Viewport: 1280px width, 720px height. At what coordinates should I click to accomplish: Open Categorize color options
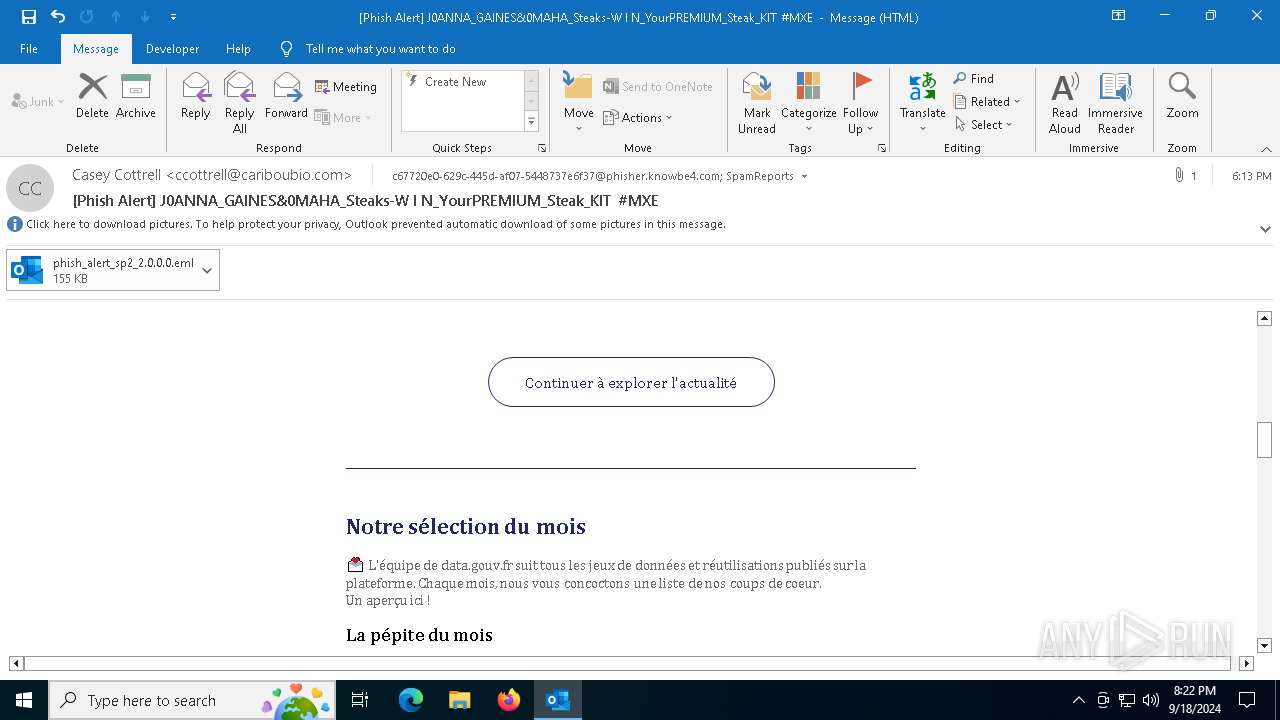[x=808, y=103]
